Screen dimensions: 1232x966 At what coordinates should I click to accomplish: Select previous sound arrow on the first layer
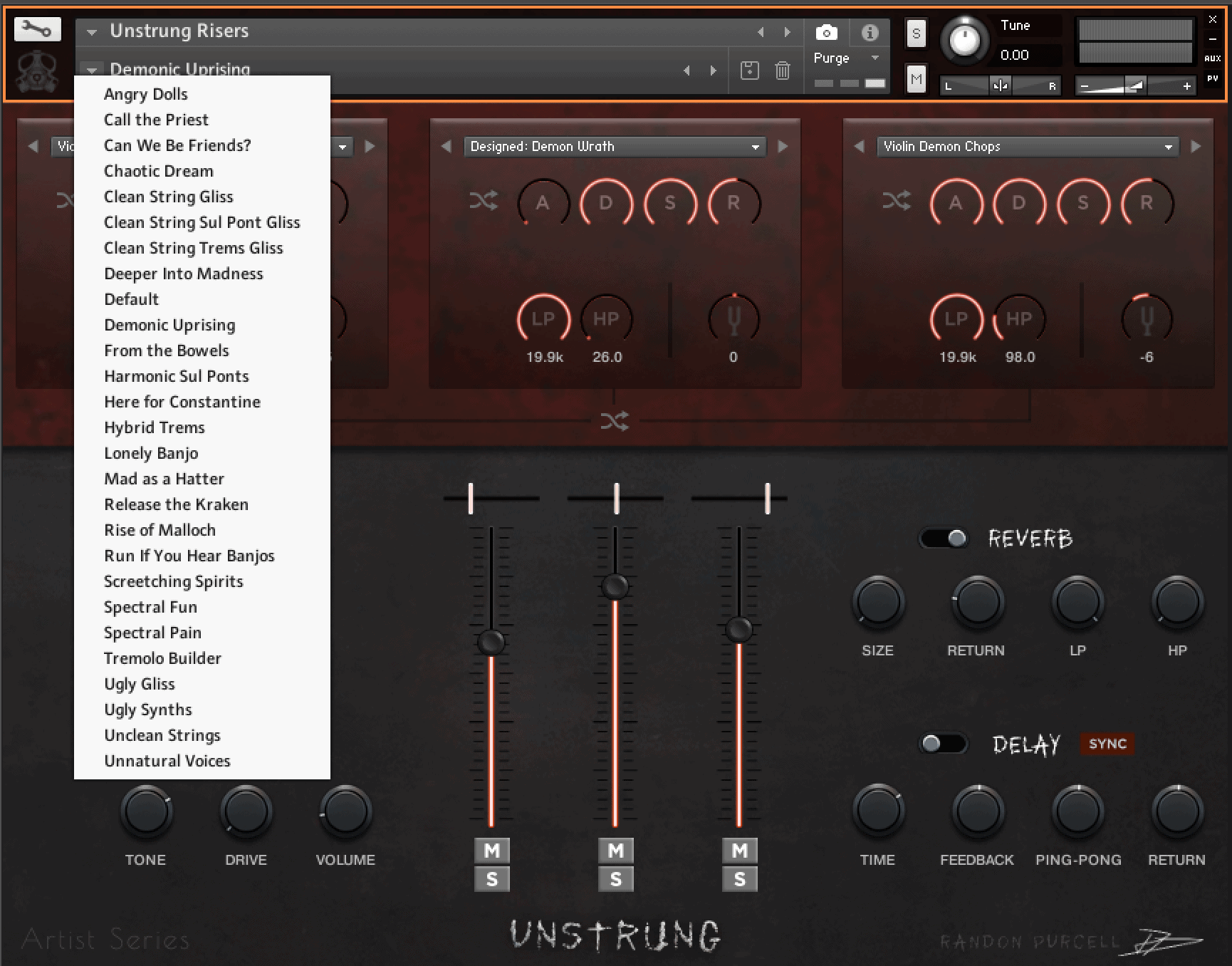click(33, 146)
